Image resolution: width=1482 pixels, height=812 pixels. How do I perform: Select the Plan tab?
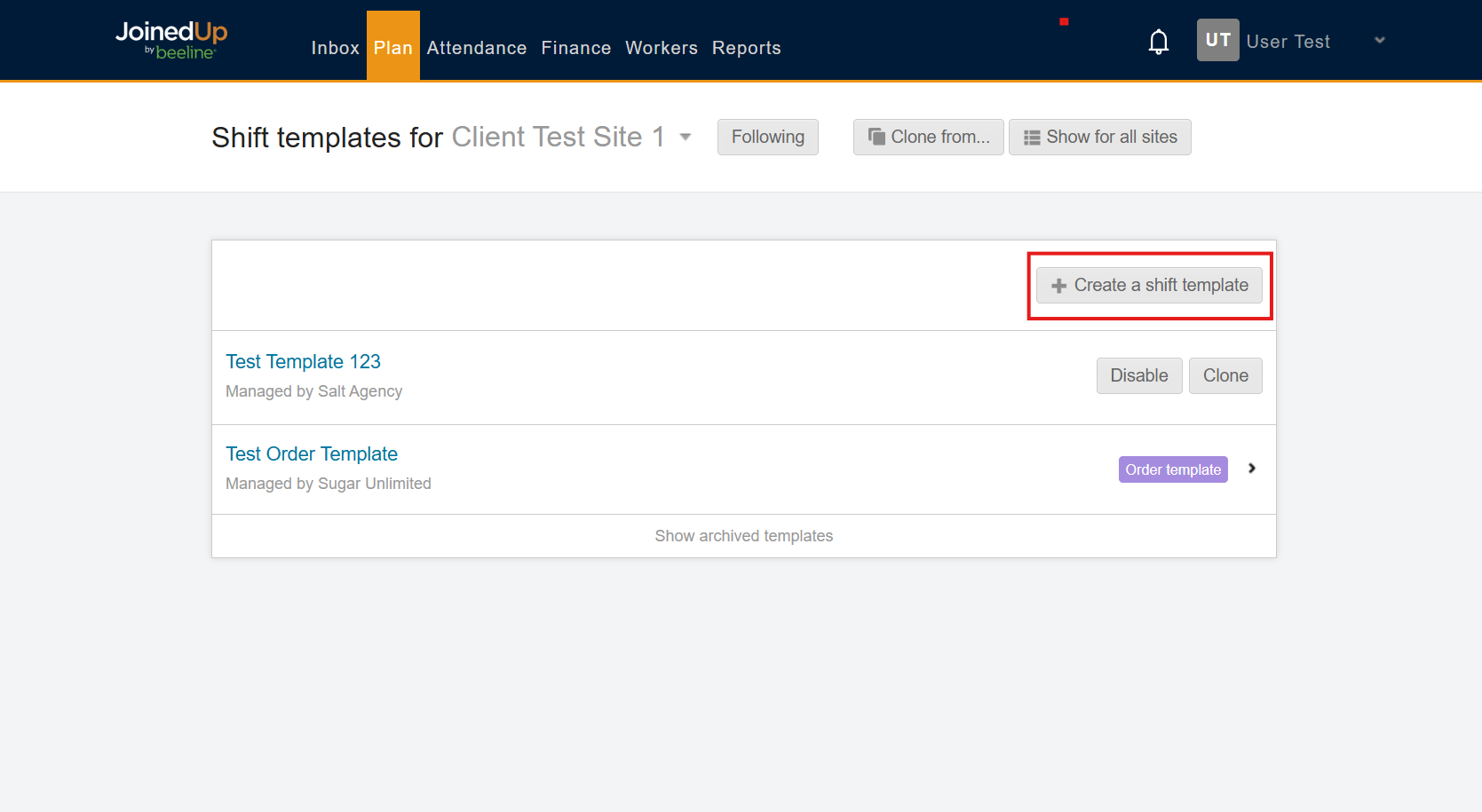(x=392, y=48)
